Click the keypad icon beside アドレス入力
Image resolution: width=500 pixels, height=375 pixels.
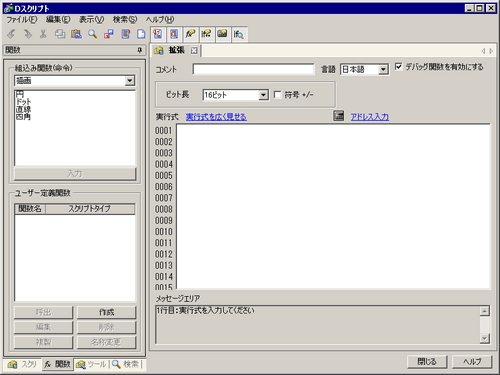coord(339,116)
